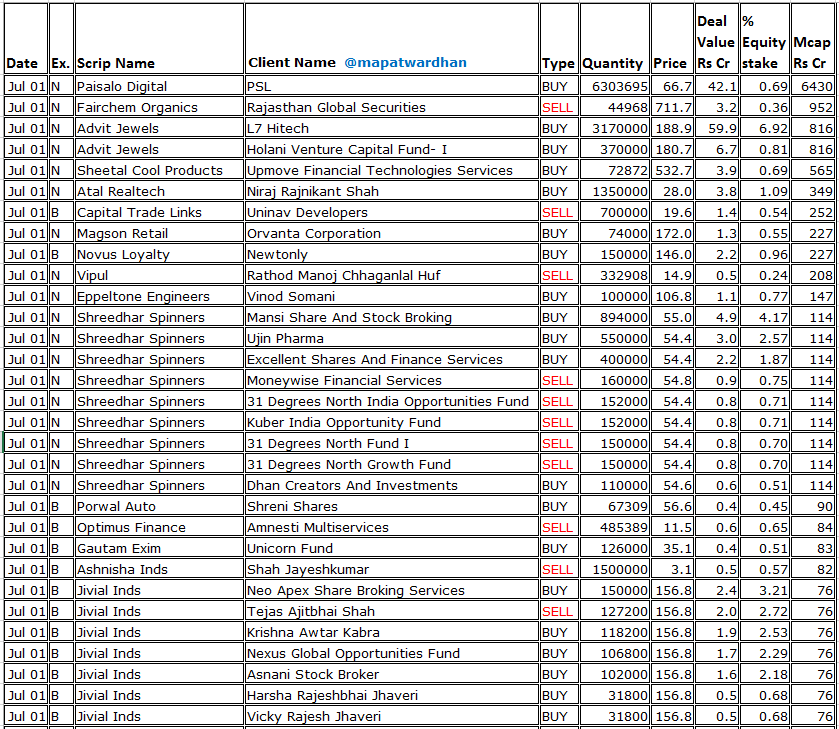Click Nexus Global Opportunities Fund cell

click(x=392, y=654)
